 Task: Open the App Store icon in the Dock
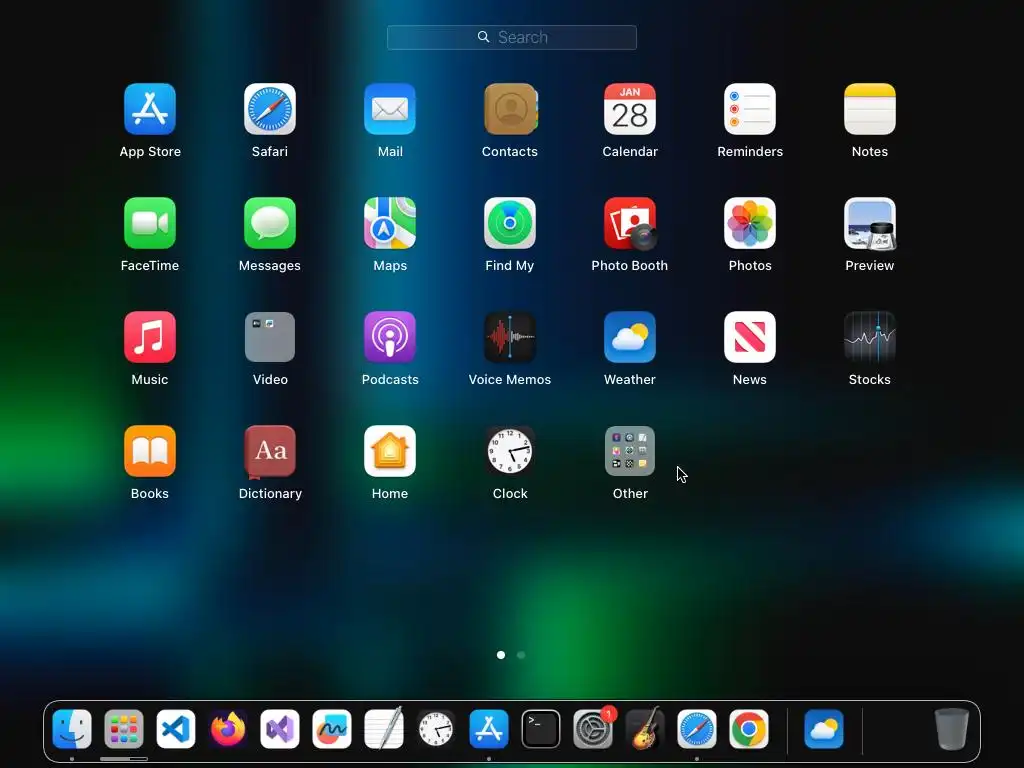[x=488, y=729]
